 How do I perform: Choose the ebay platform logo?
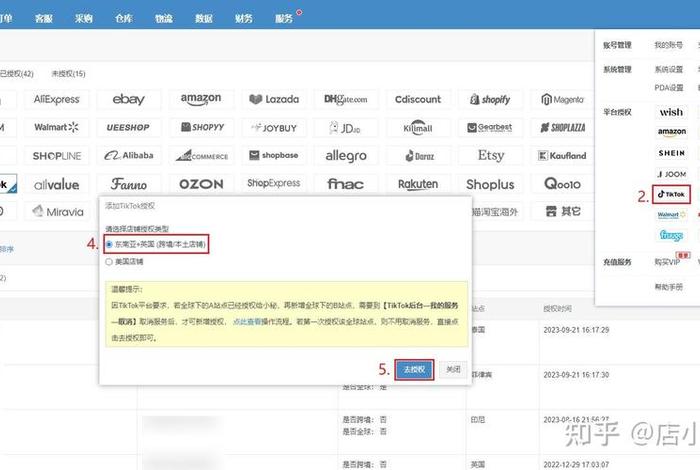pyautogui.click(x=129, y=100)
